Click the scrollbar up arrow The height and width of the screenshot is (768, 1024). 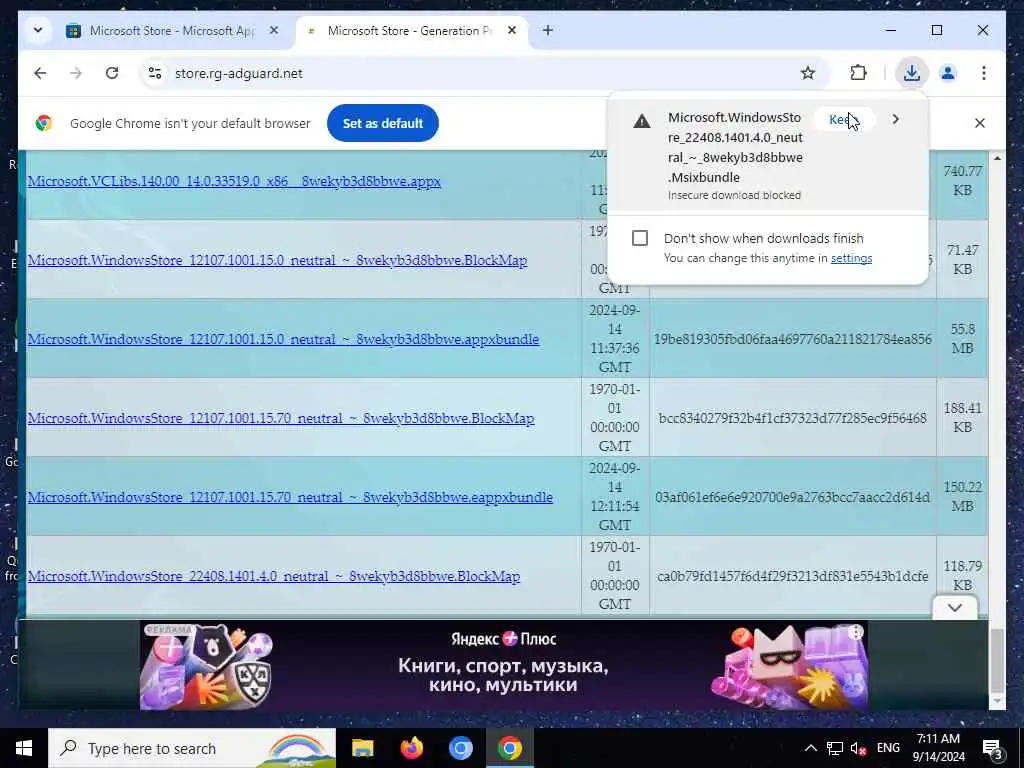tap(997, 158)
